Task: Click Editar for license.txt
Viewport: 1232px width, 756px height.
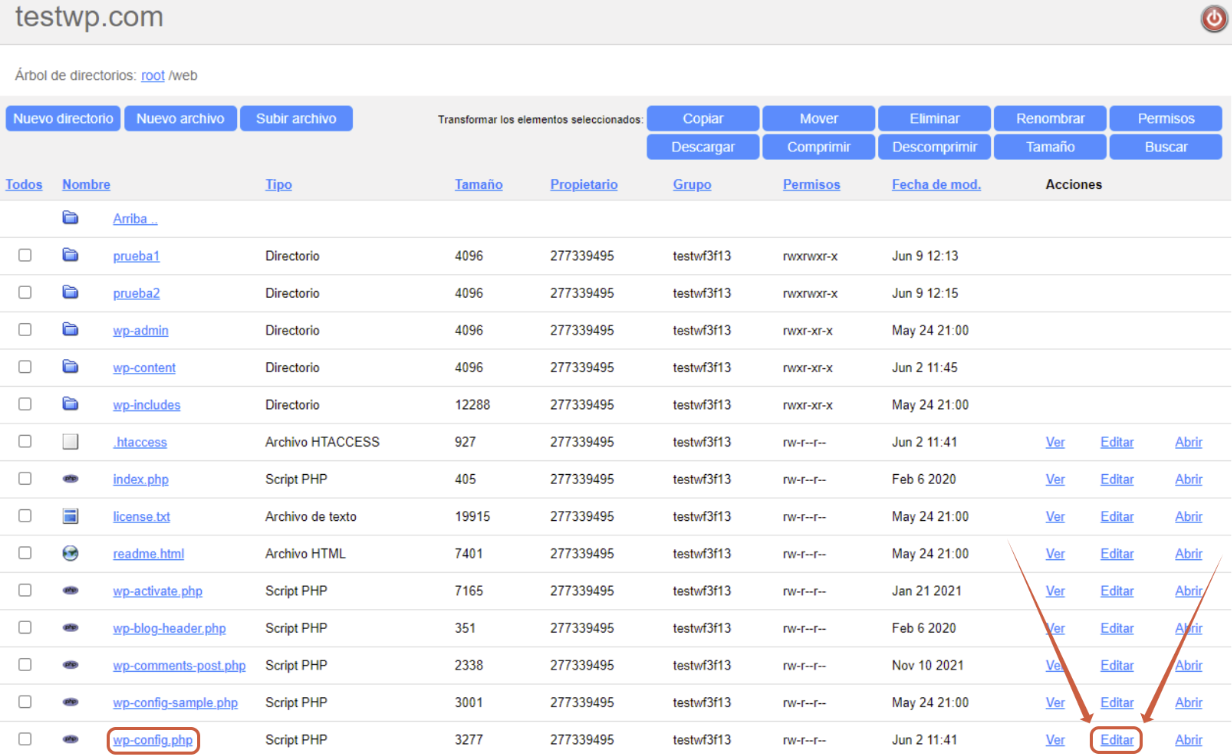Action: (1117, 517)
